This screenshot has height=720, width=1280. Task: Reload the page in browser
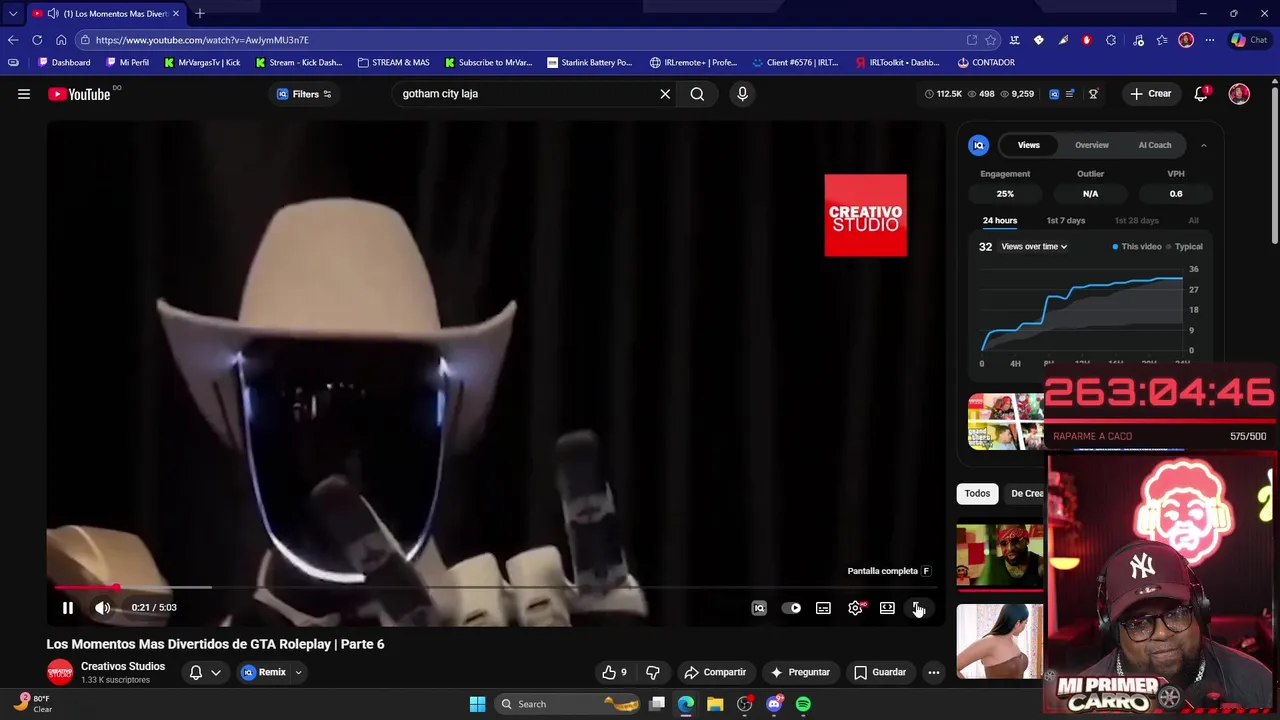click(37, 40)
